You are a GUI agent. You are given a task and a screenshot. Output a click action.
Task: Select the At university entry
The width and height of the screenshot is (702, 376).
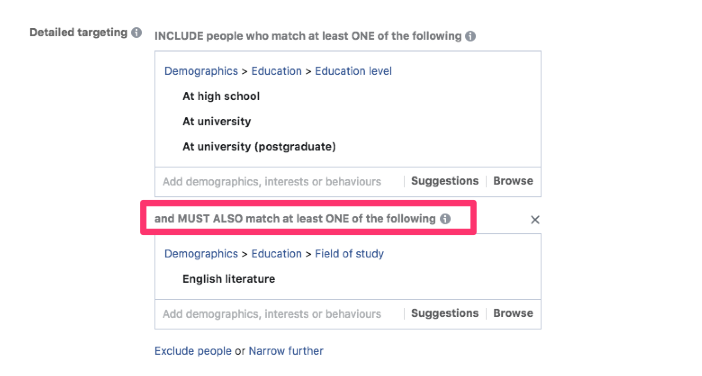[217, 121]
